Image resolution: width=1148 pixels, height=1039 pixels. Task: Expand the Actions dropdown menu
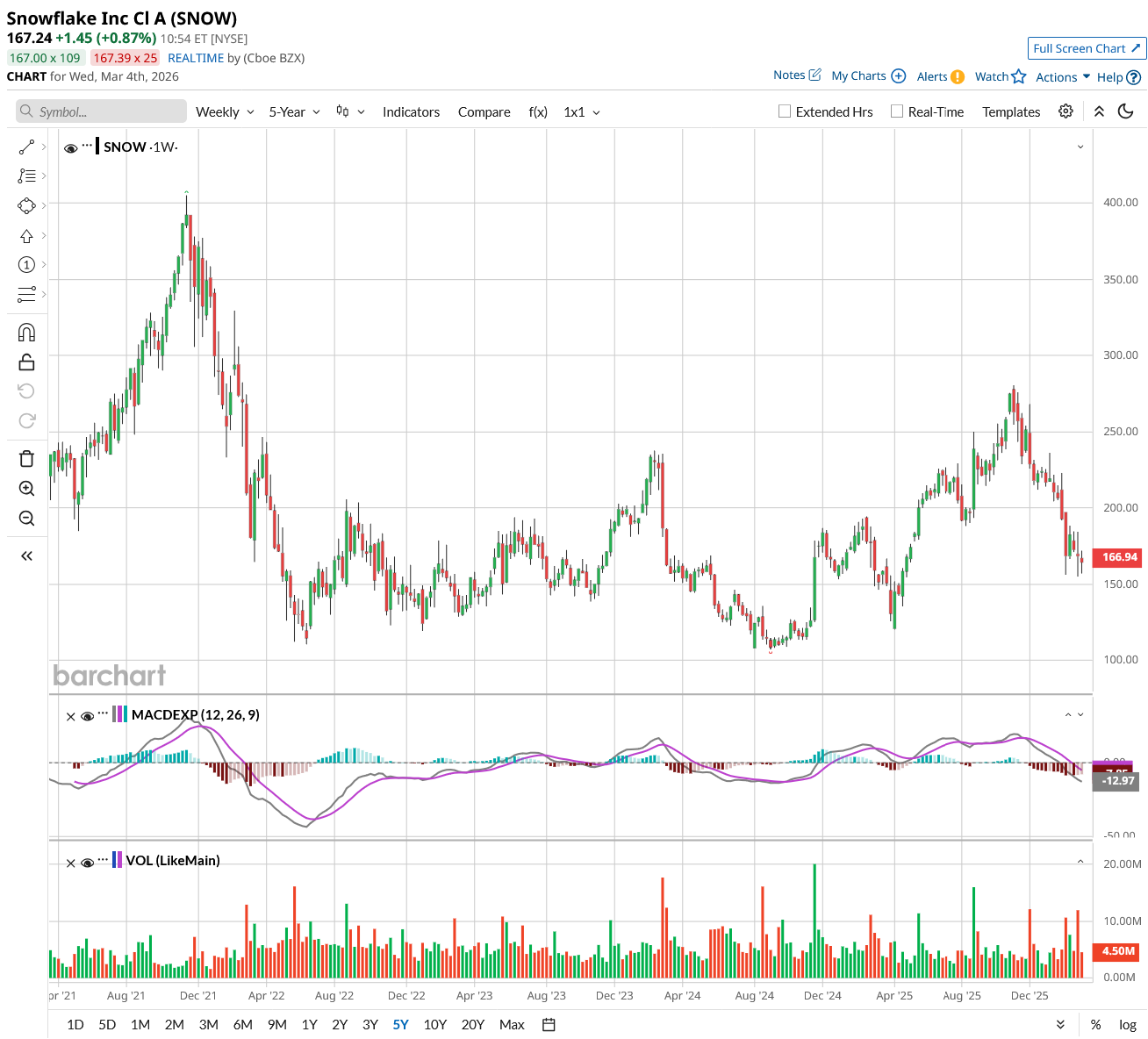point(1063,77)
